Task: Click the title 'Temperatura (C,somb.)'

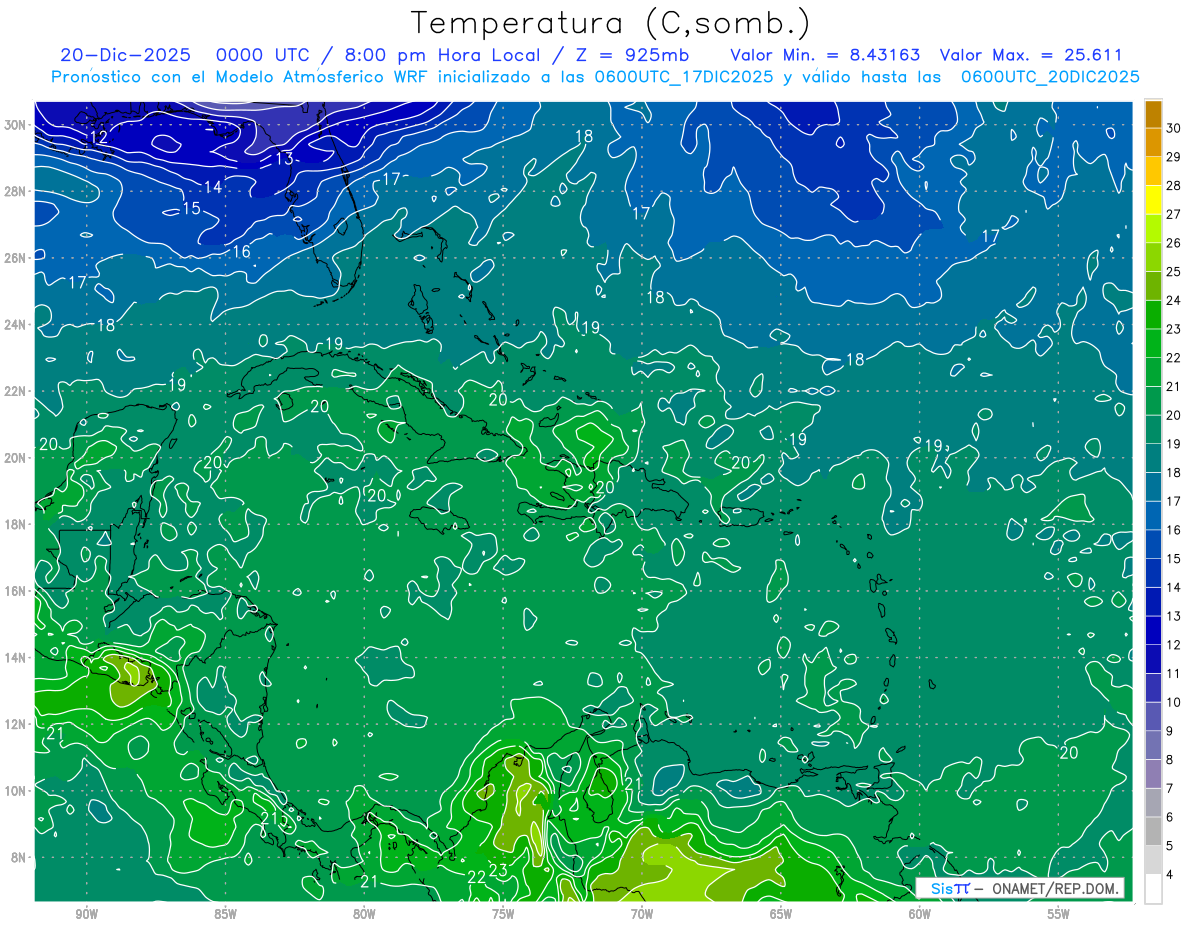Action: pos(611,23)
